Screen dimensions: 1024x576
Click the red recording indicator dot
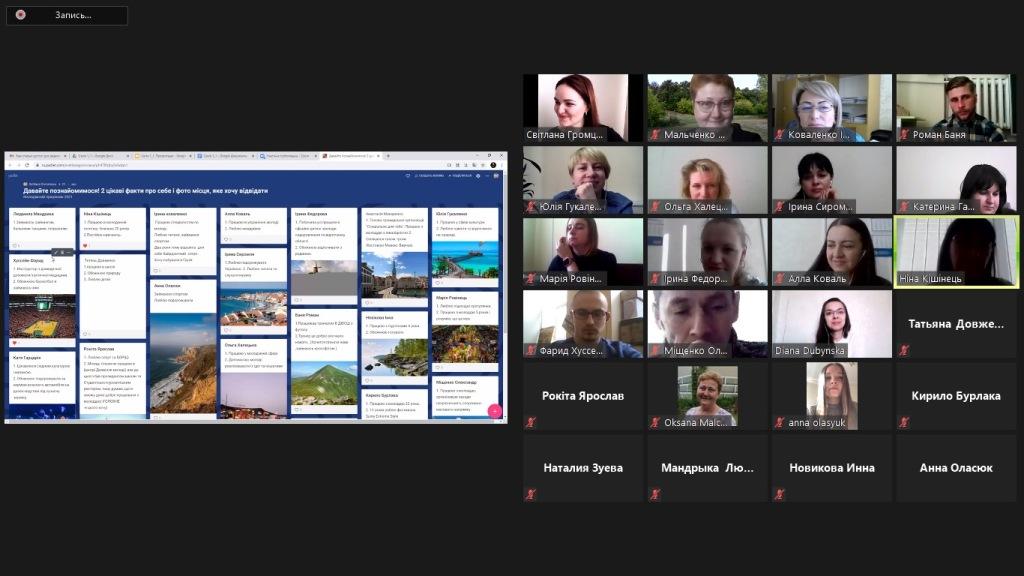tap(20, 14)
